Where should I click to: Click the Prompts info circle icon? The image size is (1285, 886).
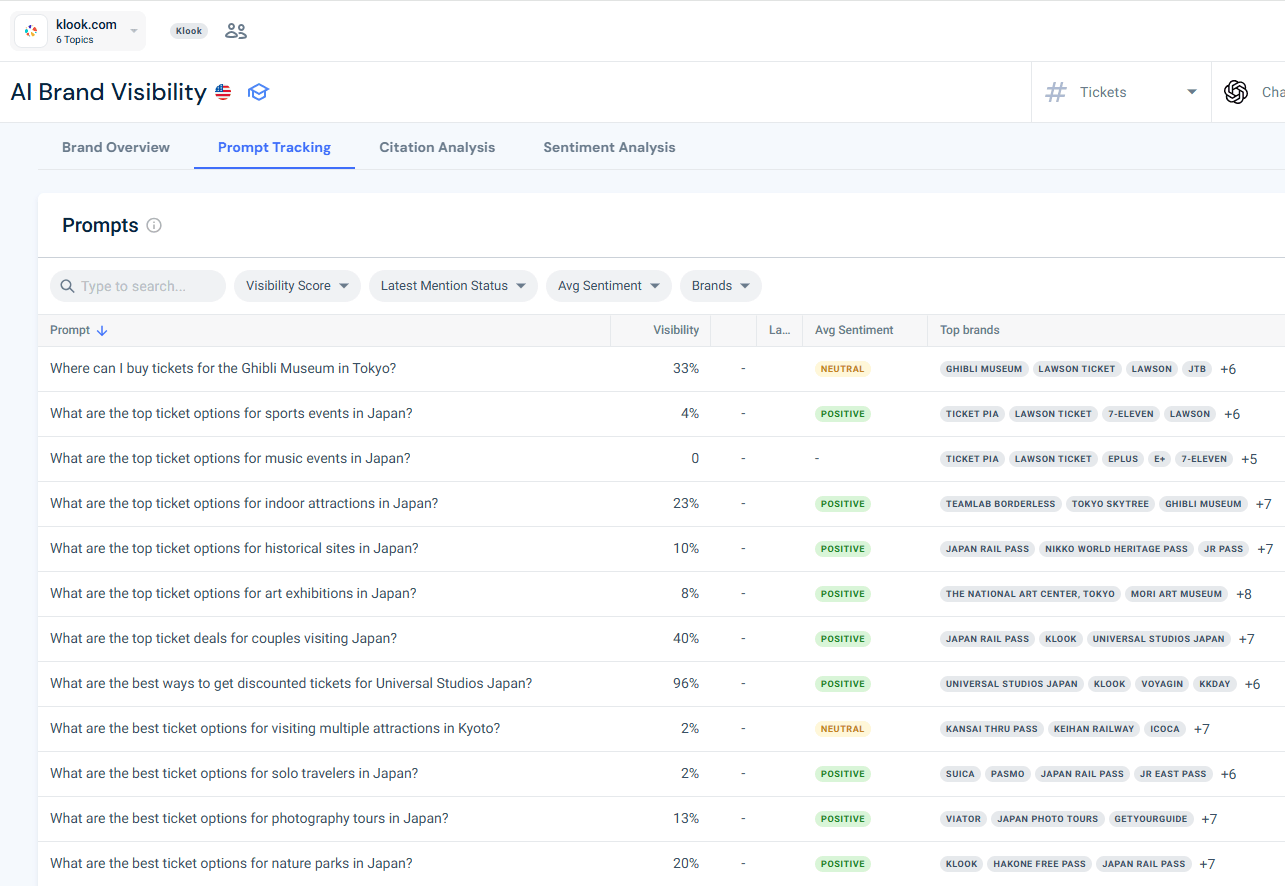(x=154, y=225)
